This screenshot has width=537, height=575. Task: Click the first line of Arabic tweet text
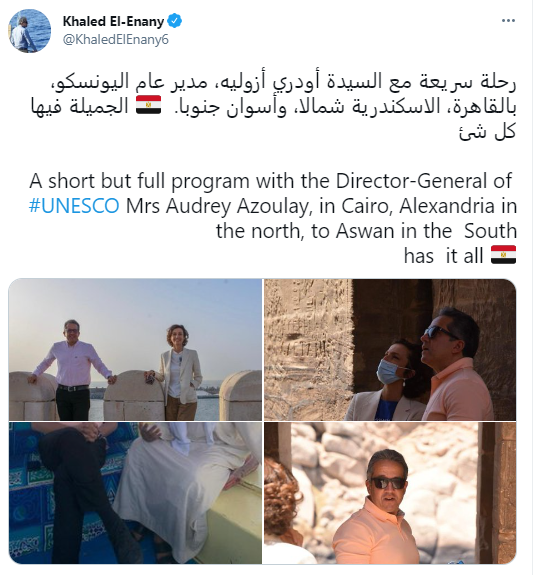click(283, 81)
